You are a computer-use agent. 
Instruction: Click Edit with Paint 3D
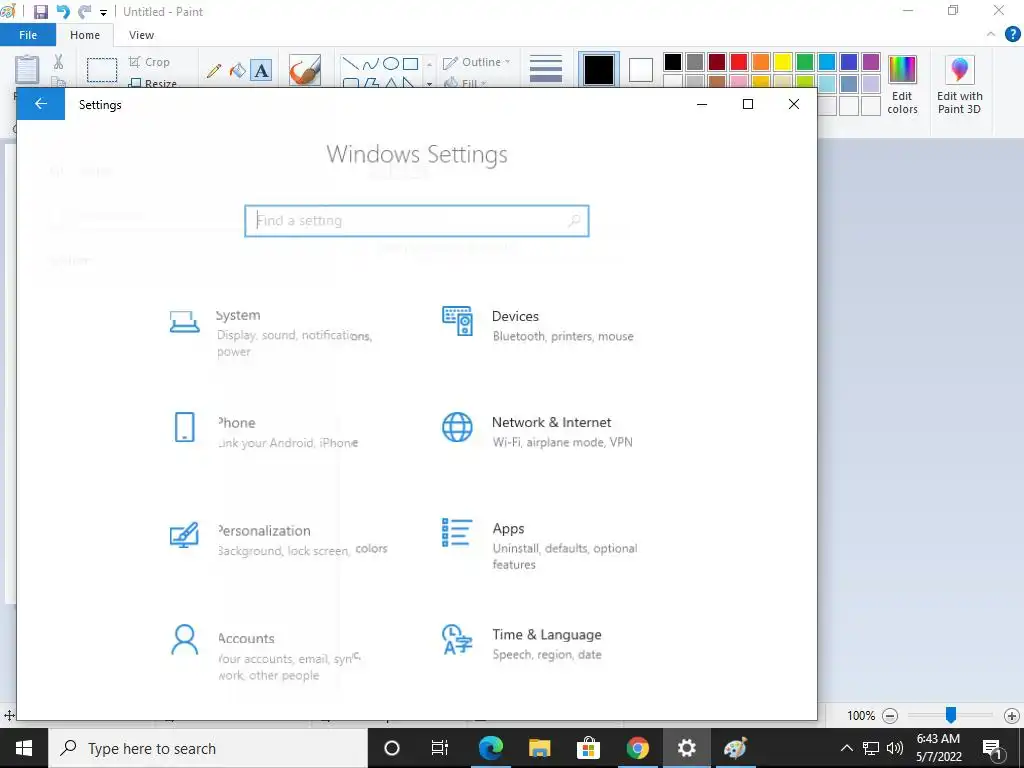click(959, 85)
